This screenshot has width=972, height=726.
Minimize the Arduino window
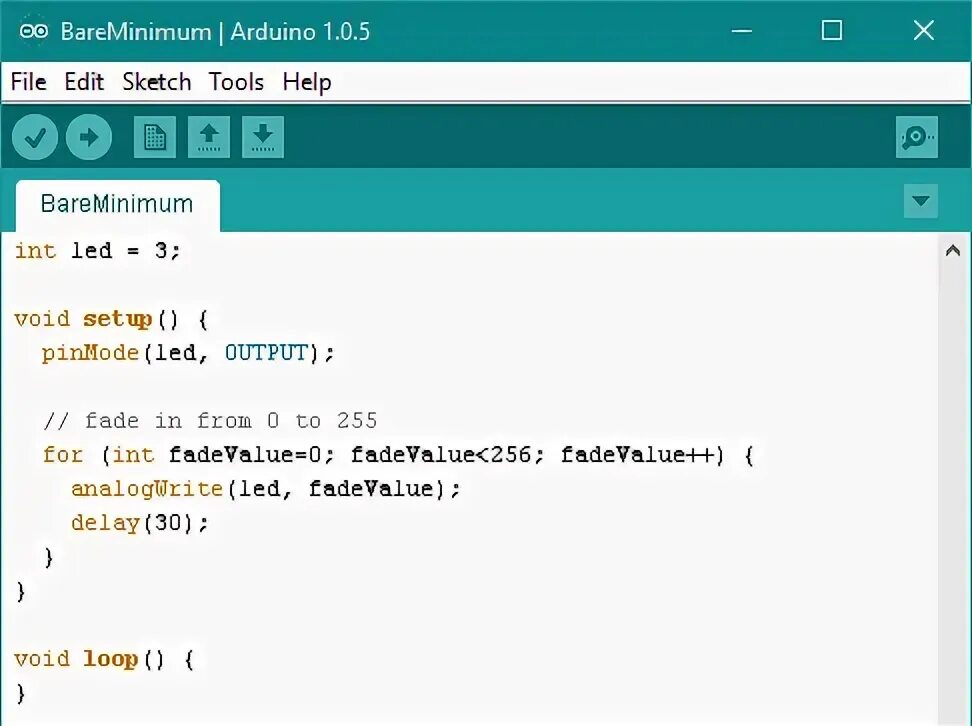pyautogui.click(x=742, y=30)
